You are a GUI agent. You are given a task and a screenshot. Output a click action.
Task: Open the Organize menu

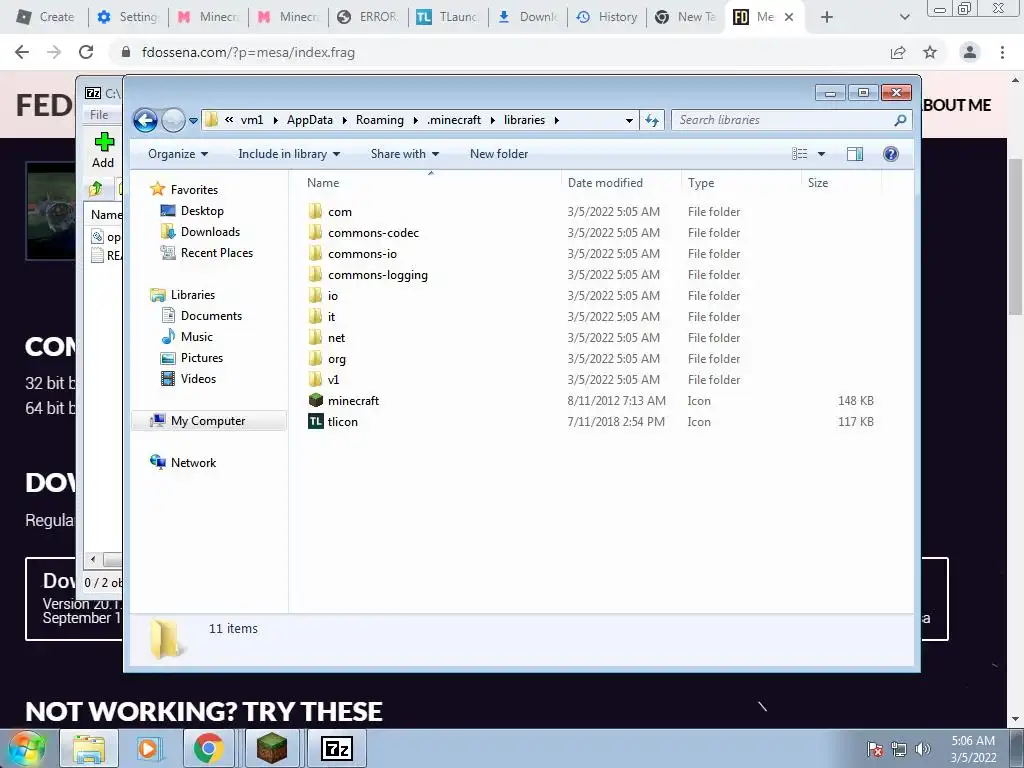pyautogui.click(x=178, y=154)
